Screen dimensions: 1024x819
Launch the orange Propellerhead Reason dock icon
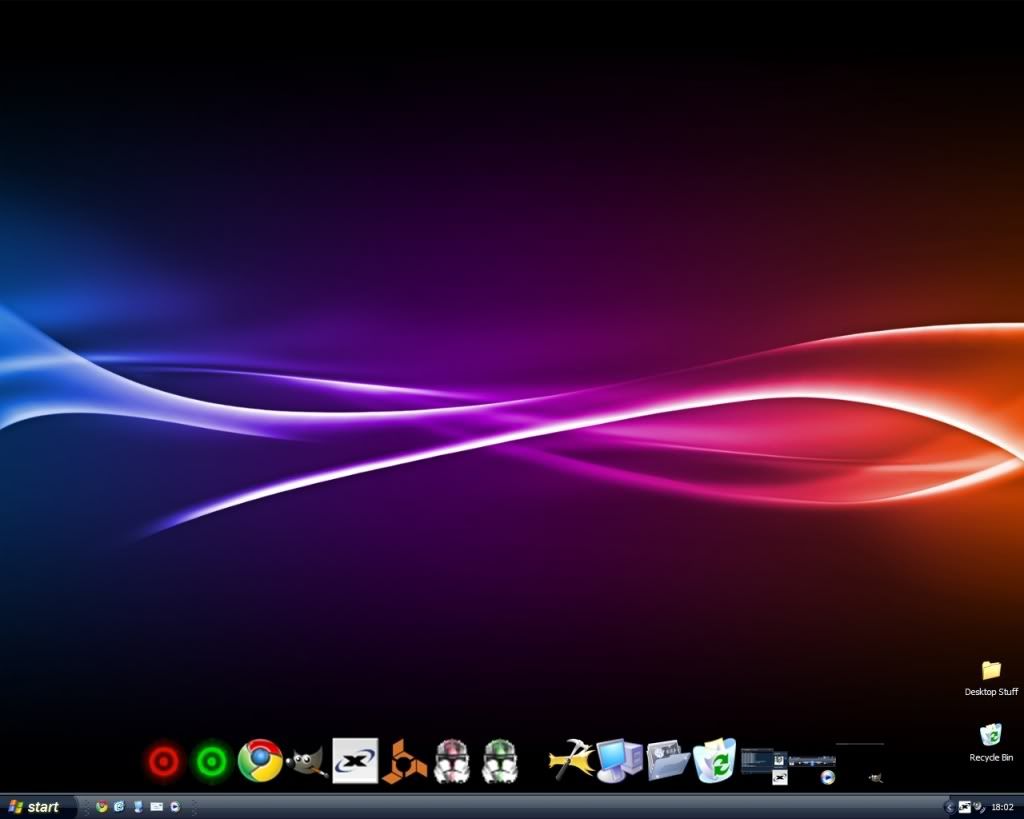(x=404, y=762)
